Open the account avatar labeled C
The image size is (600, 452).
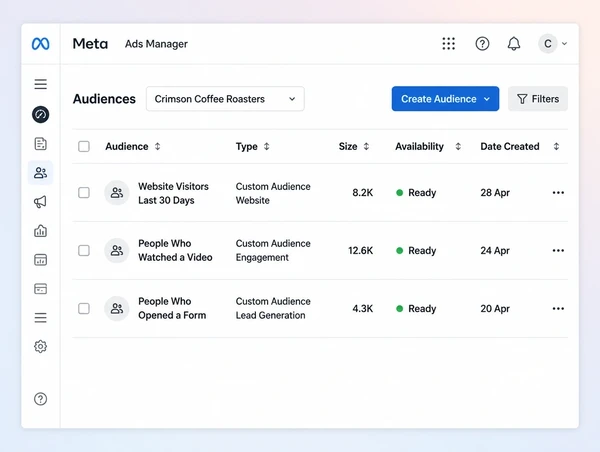548,44
